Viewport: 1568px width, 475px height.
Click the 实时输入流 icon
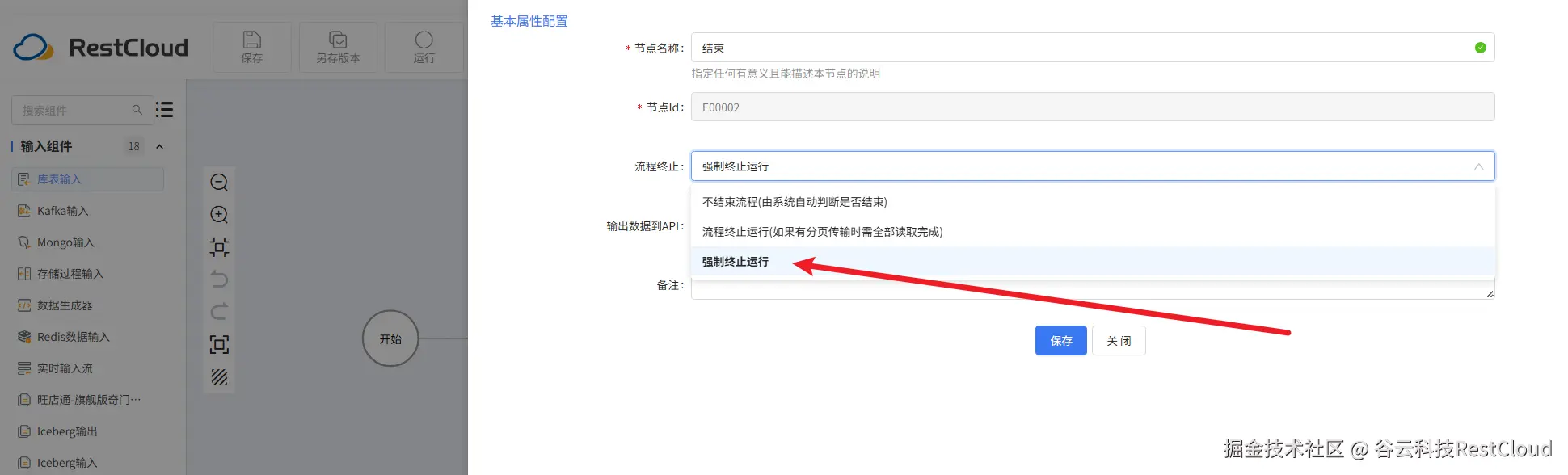click(x=24, y=368)
